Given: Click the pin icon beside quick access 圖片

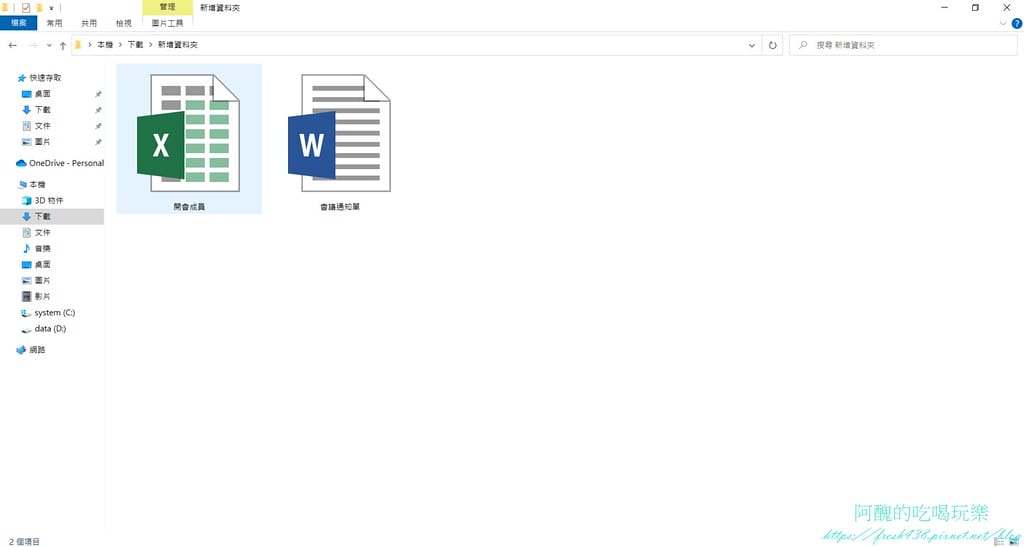Looking at the screenshot, I should (98, 142).
